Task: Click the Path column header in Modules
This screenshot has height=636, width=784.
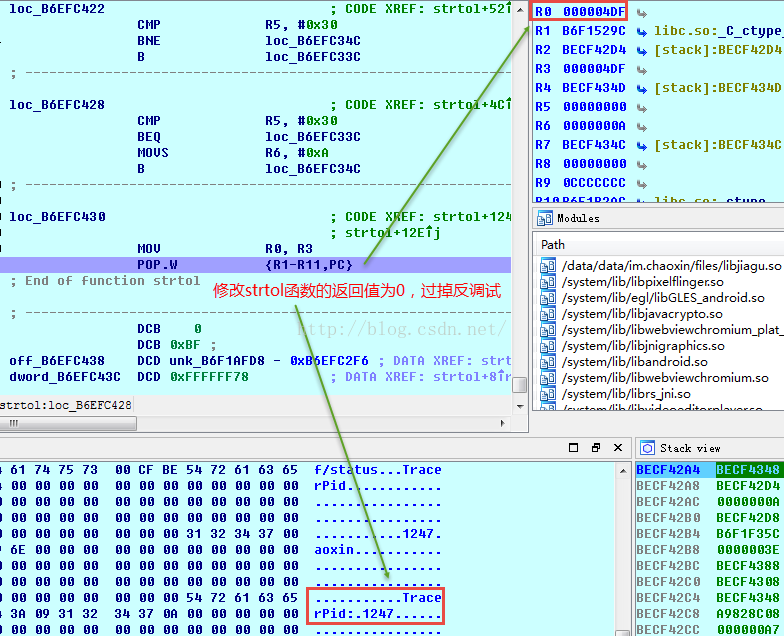Action: point(552,245)
